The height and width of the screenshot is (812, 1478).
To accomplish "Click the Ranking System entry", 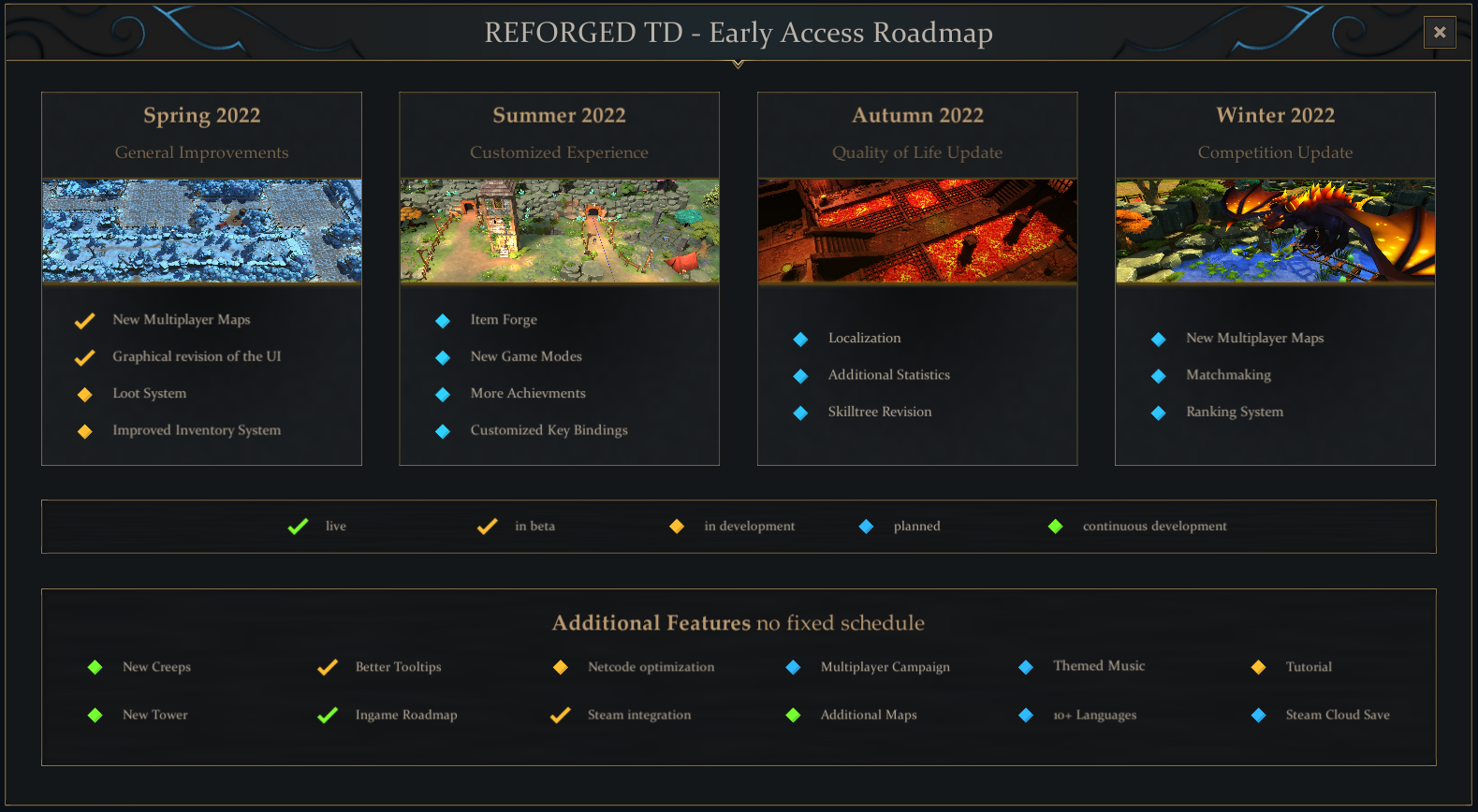I will [1234, 412].
